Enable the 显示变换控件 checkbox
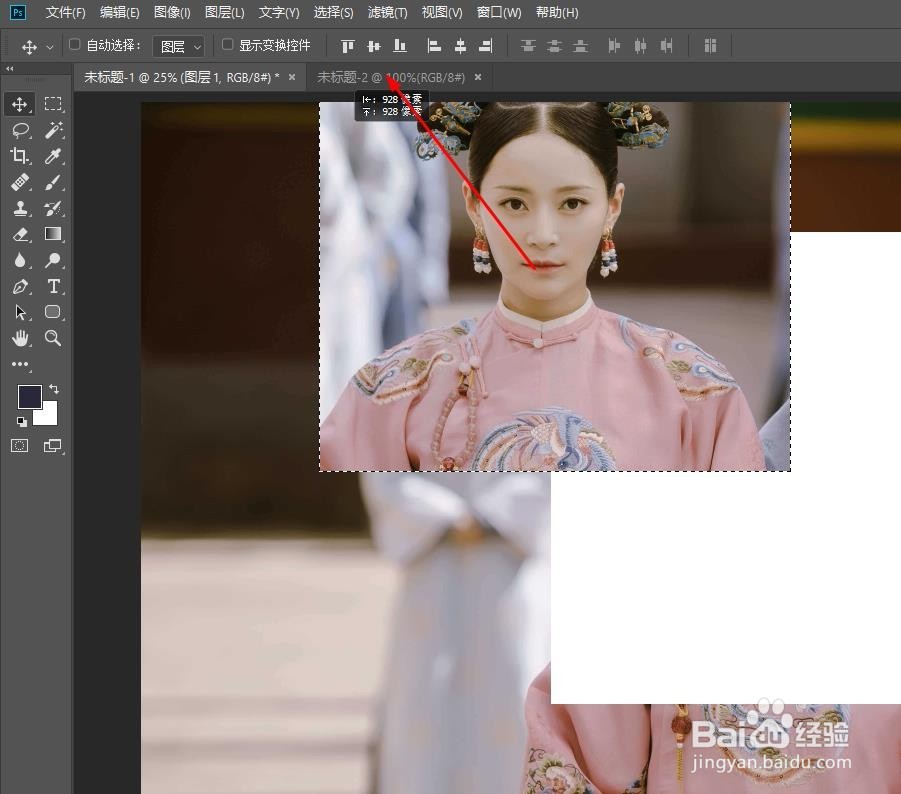The image size is (901, 794). point(228,44)
